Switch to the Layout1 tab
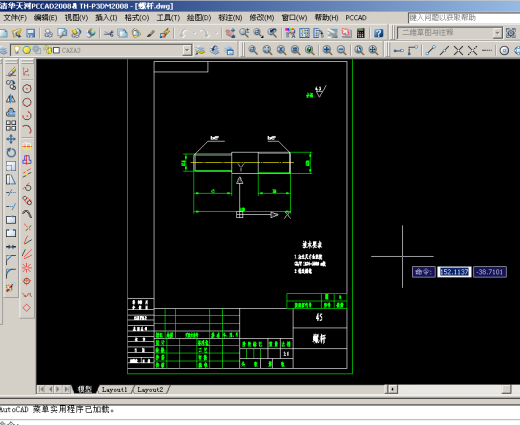 point(114,389)
